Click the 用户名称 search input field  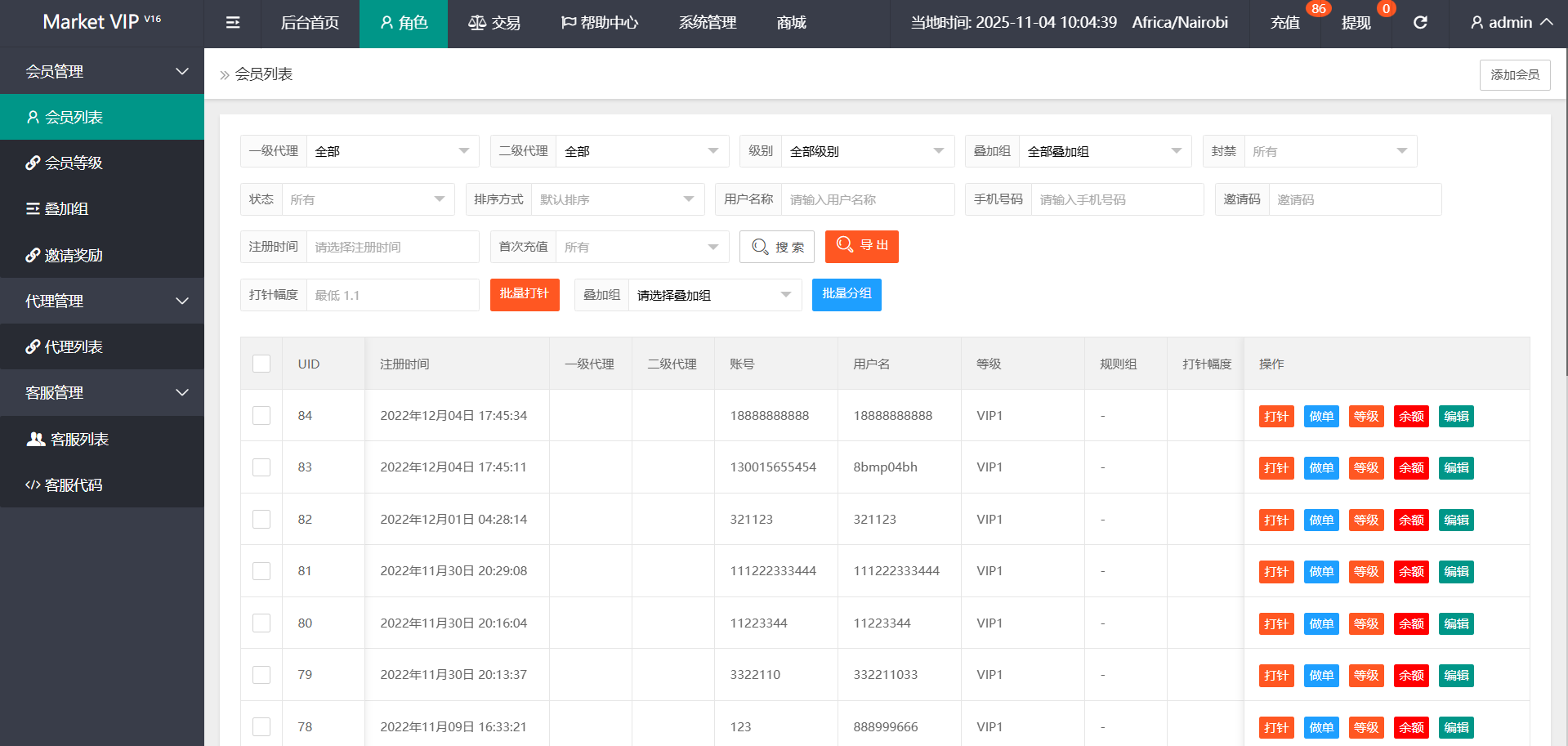(x=867, y=199)
